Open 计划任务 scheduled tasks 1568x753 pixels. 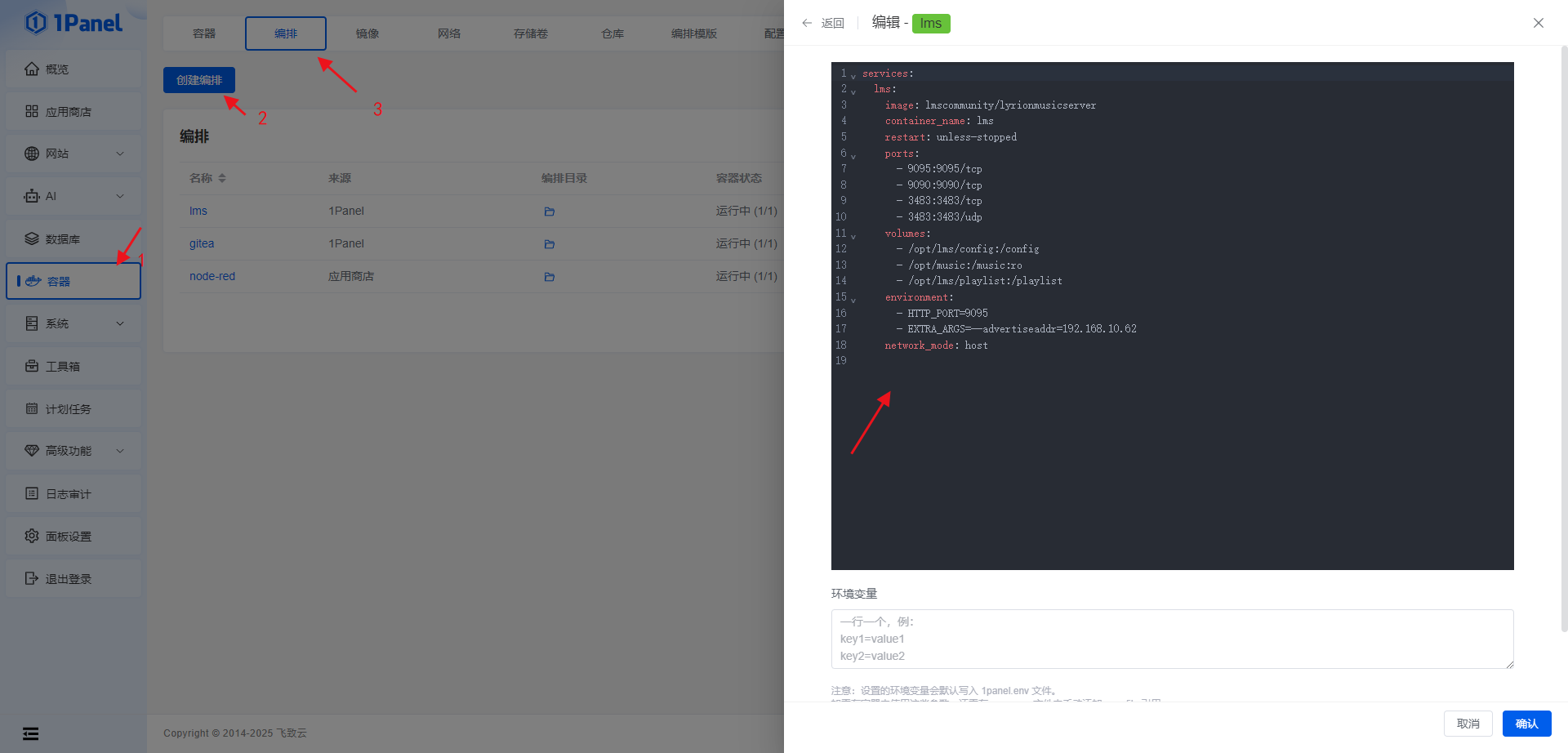point(73,408)
